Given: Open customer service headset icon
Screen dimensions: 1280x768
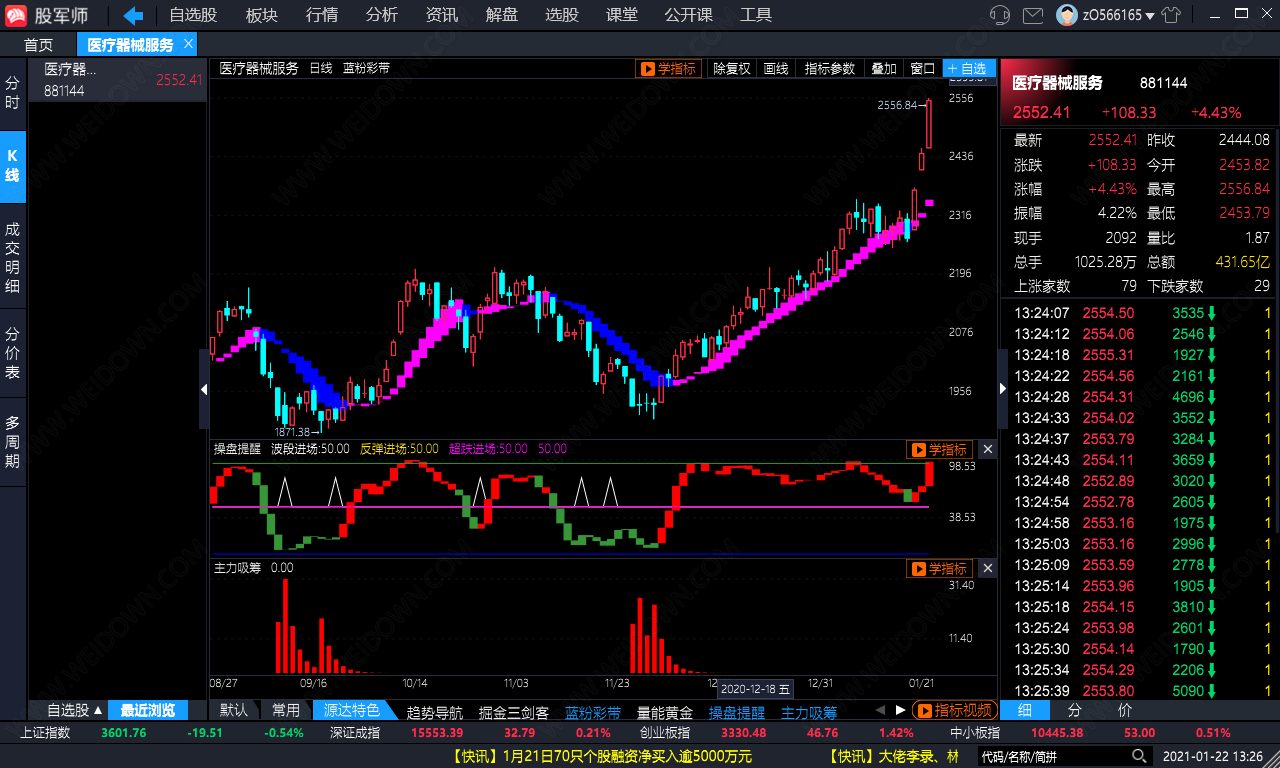Looking at the screenshot, I should tap(998, 15).
